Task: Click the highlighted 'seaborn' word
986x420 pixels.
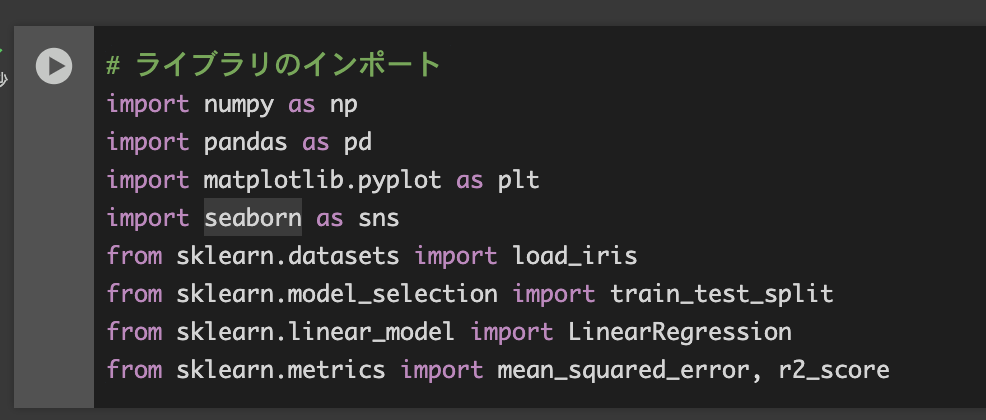Action: click(253, 218)
